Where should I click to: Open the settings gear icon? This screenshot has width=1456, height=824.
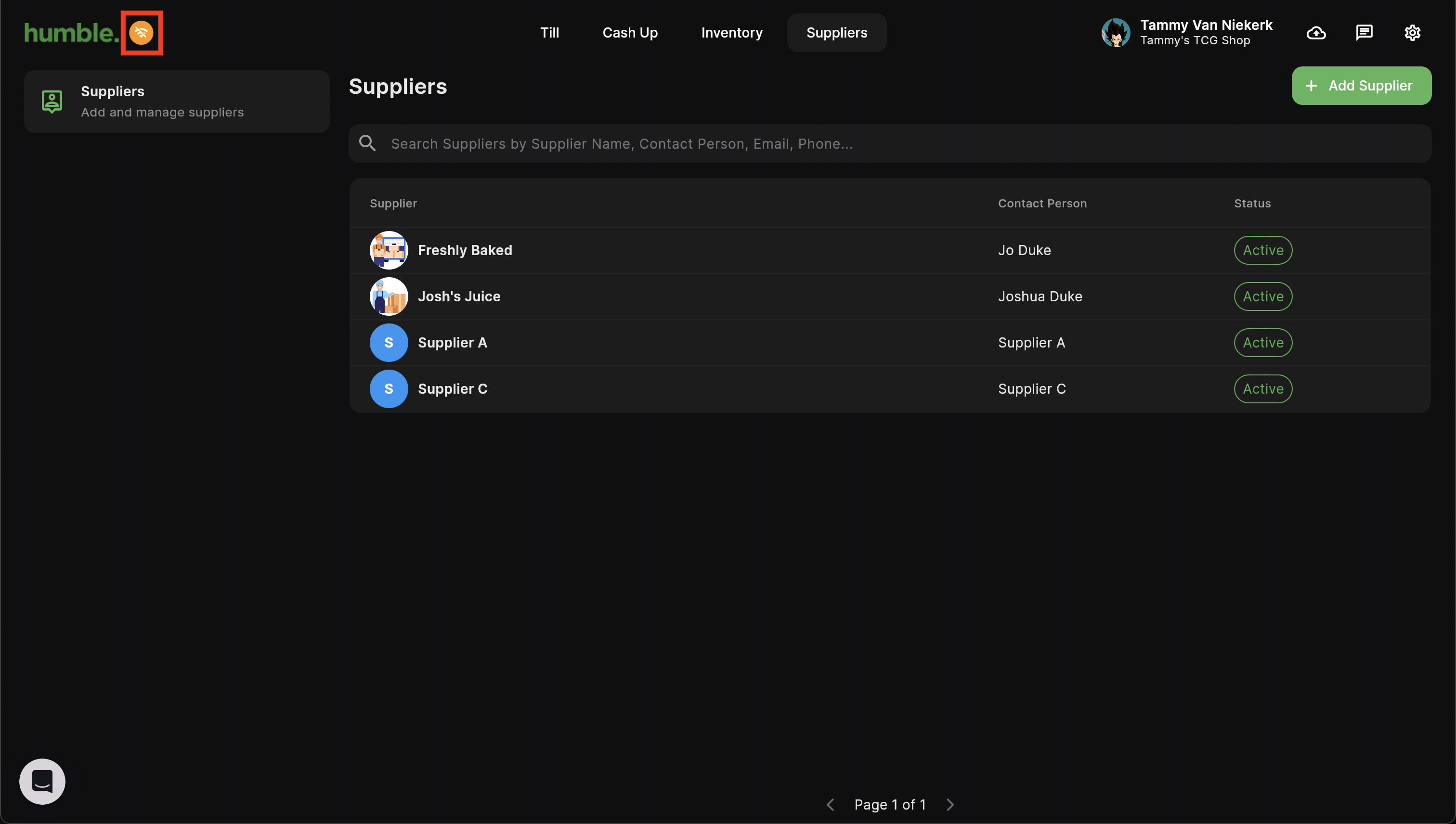click(x=1412, y=33)
